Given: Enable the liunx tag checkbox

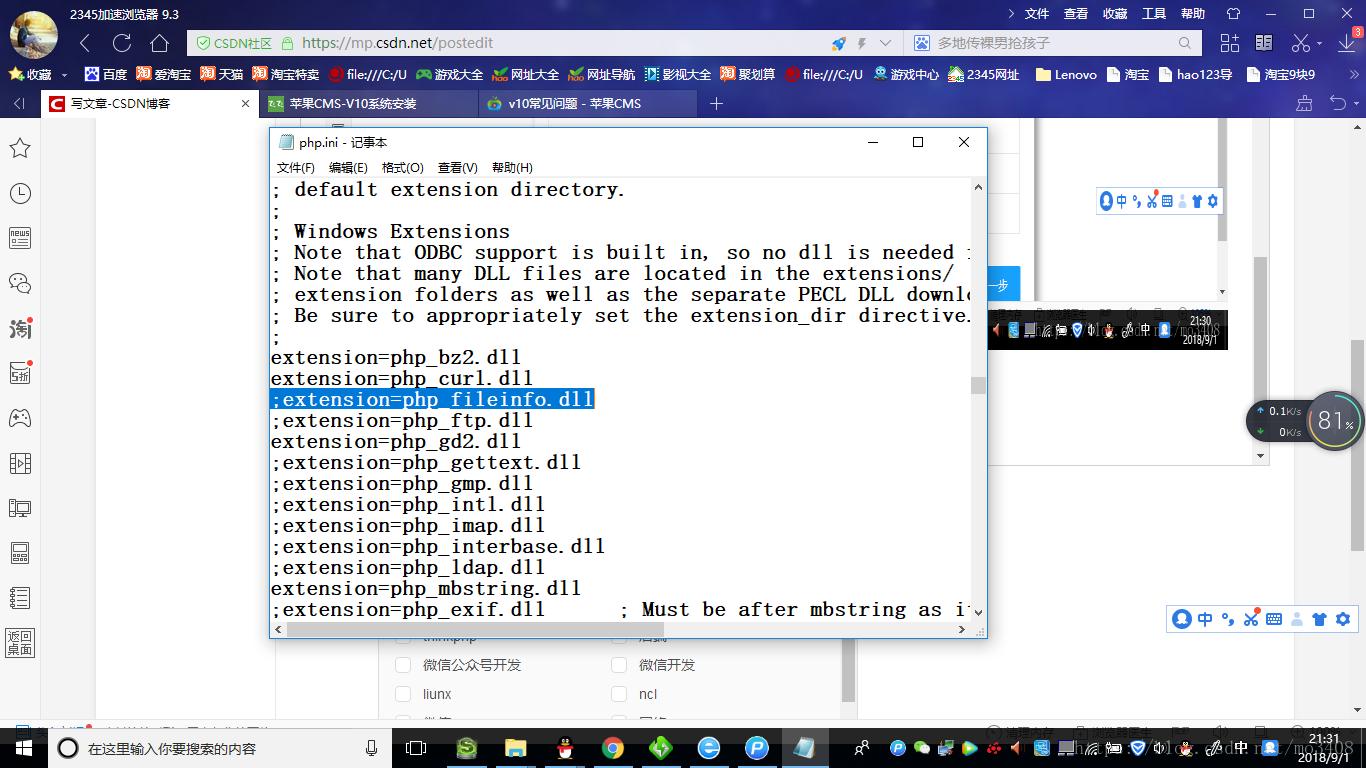Looking at the screenshot, I should pyautogui.click(x=403, y=694).
